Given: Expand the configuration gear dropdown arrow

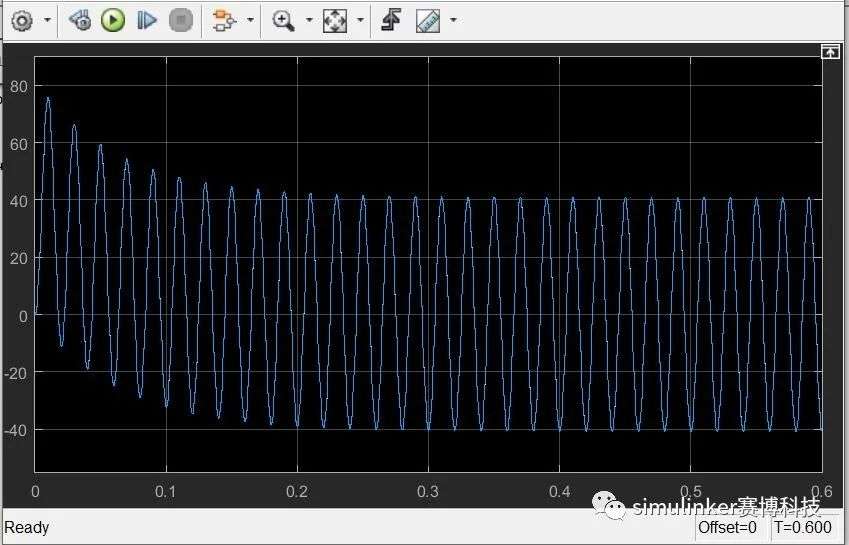Looking at the screenshot, I should pos(48,21).
